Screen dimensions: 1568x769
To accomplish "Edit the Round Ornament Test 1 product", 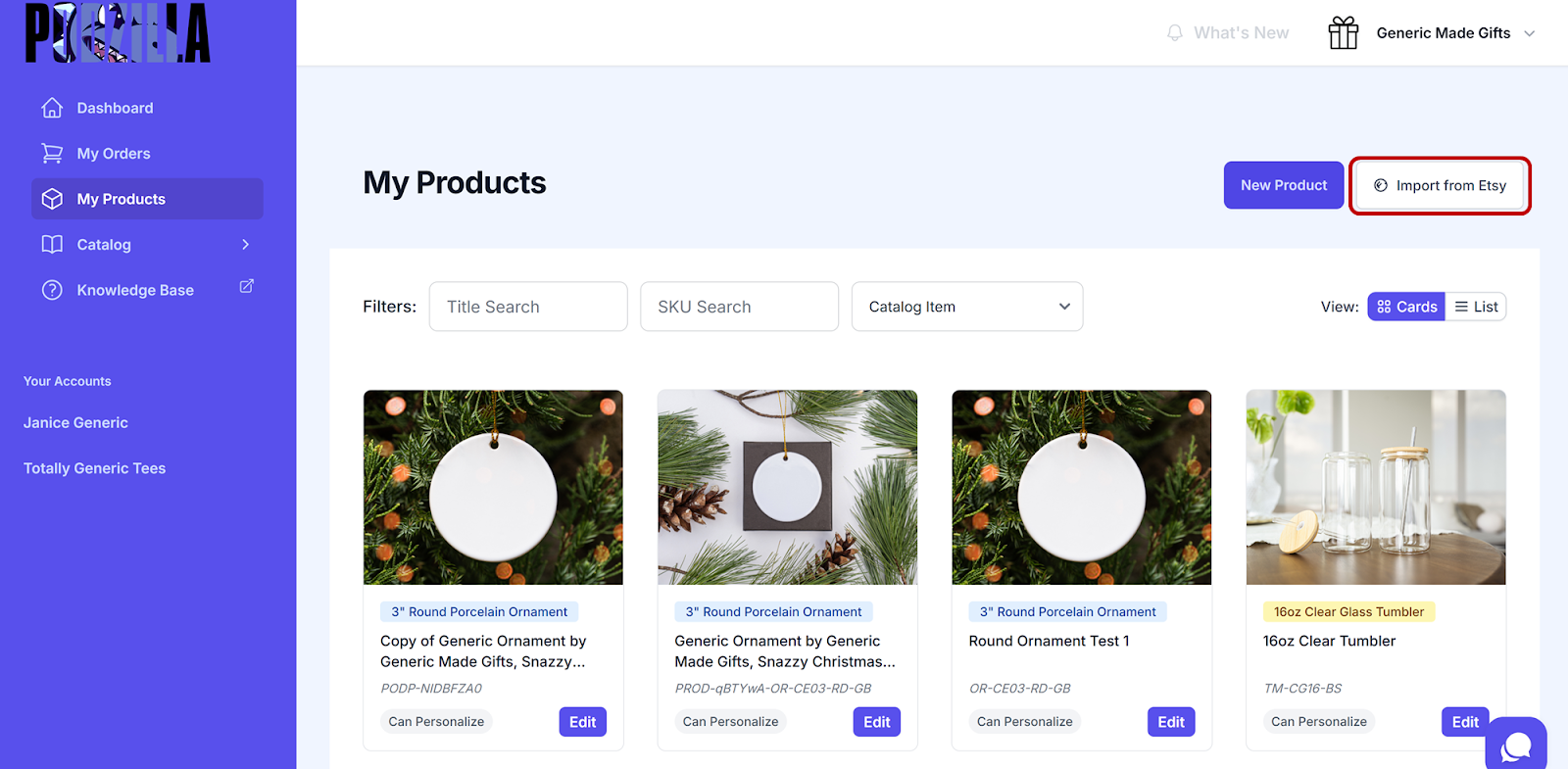I will [x=1171, y=722].
